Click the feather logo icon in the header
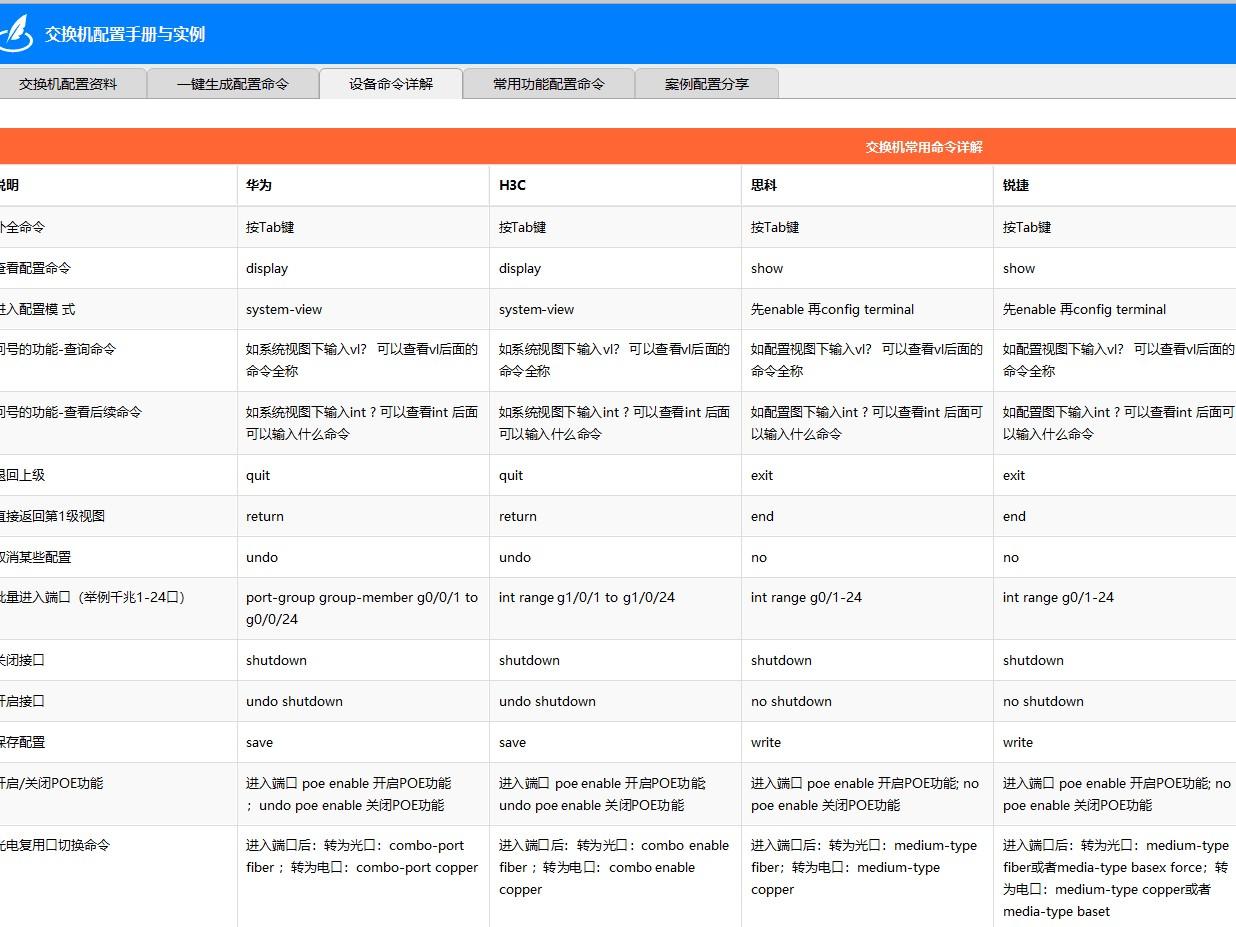 tap(15, 34)
